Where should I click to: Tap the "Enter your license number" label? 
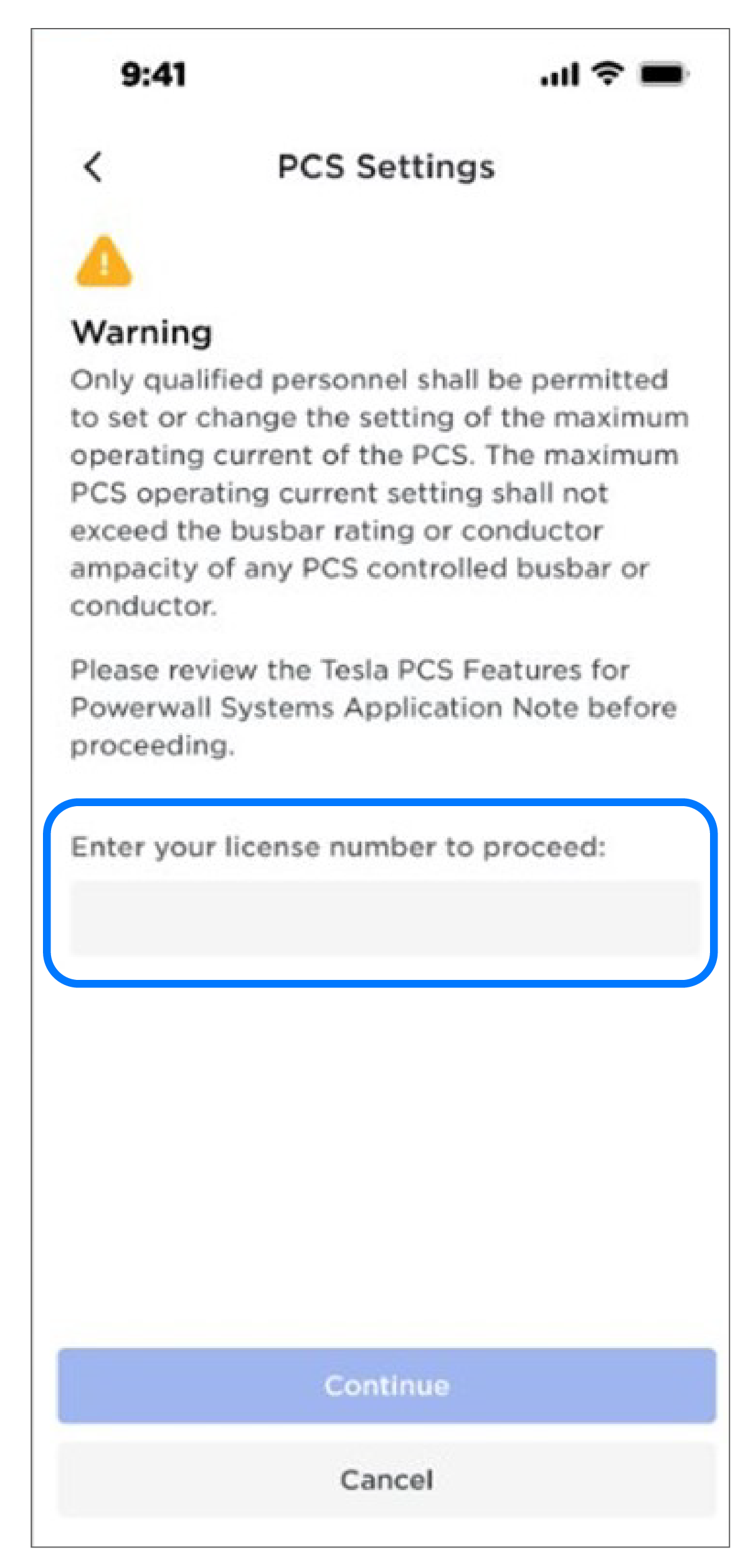tap(338, 848)
